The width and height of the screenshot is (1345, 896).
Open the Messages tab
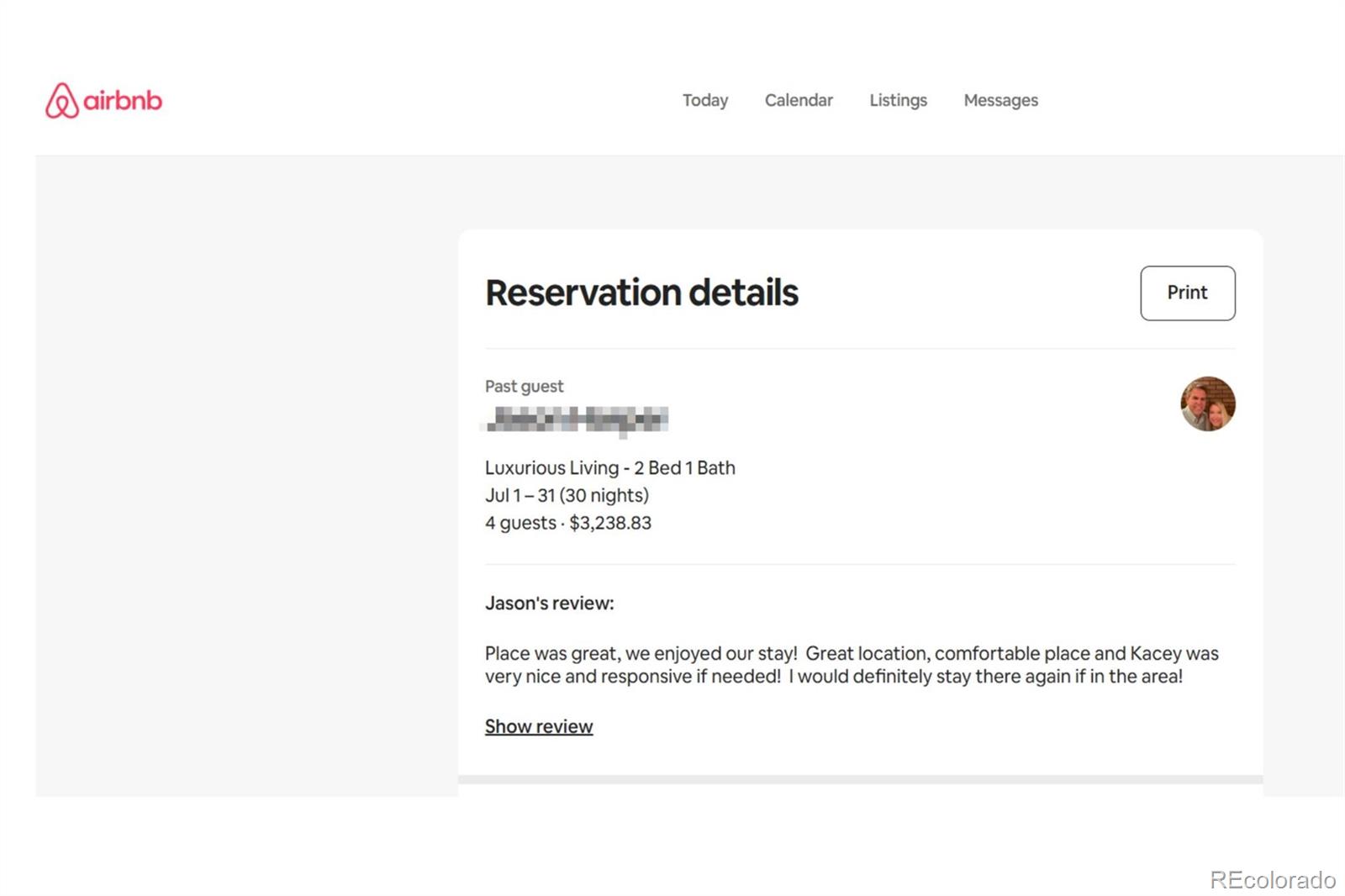(x=1000, y=100)
